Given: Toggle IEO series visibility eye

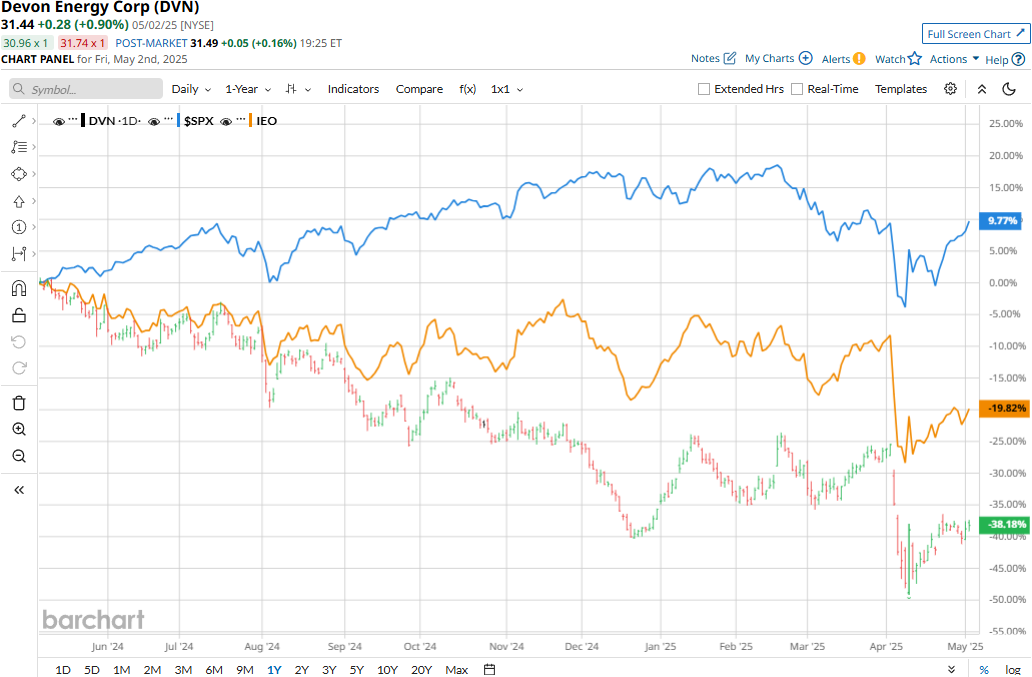Looking at the screenshot, I should (226, 122).
